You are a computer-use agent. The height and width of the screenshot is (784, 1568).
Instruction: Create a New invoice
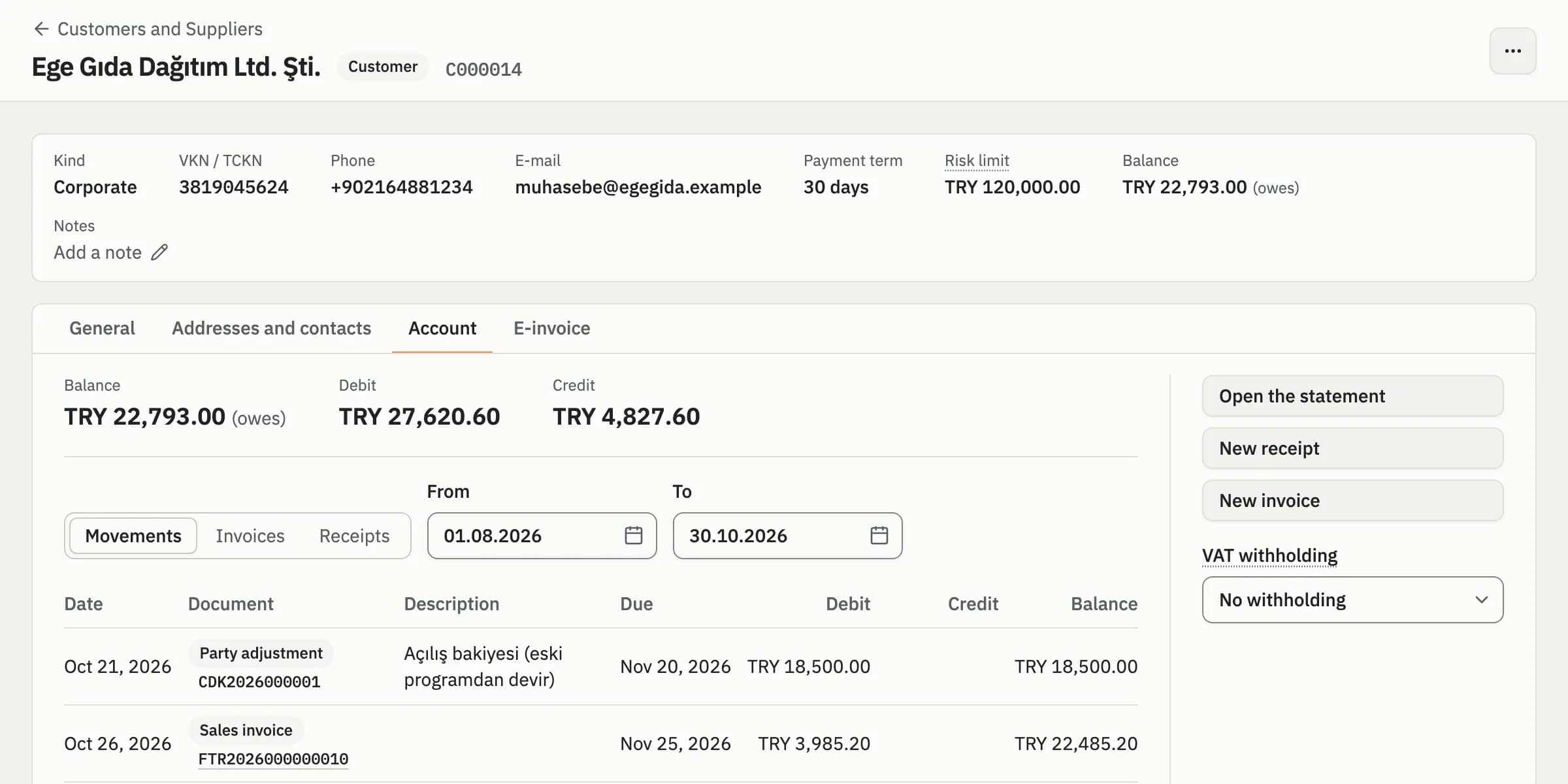pyautogui.click(x=1352, y=500)
